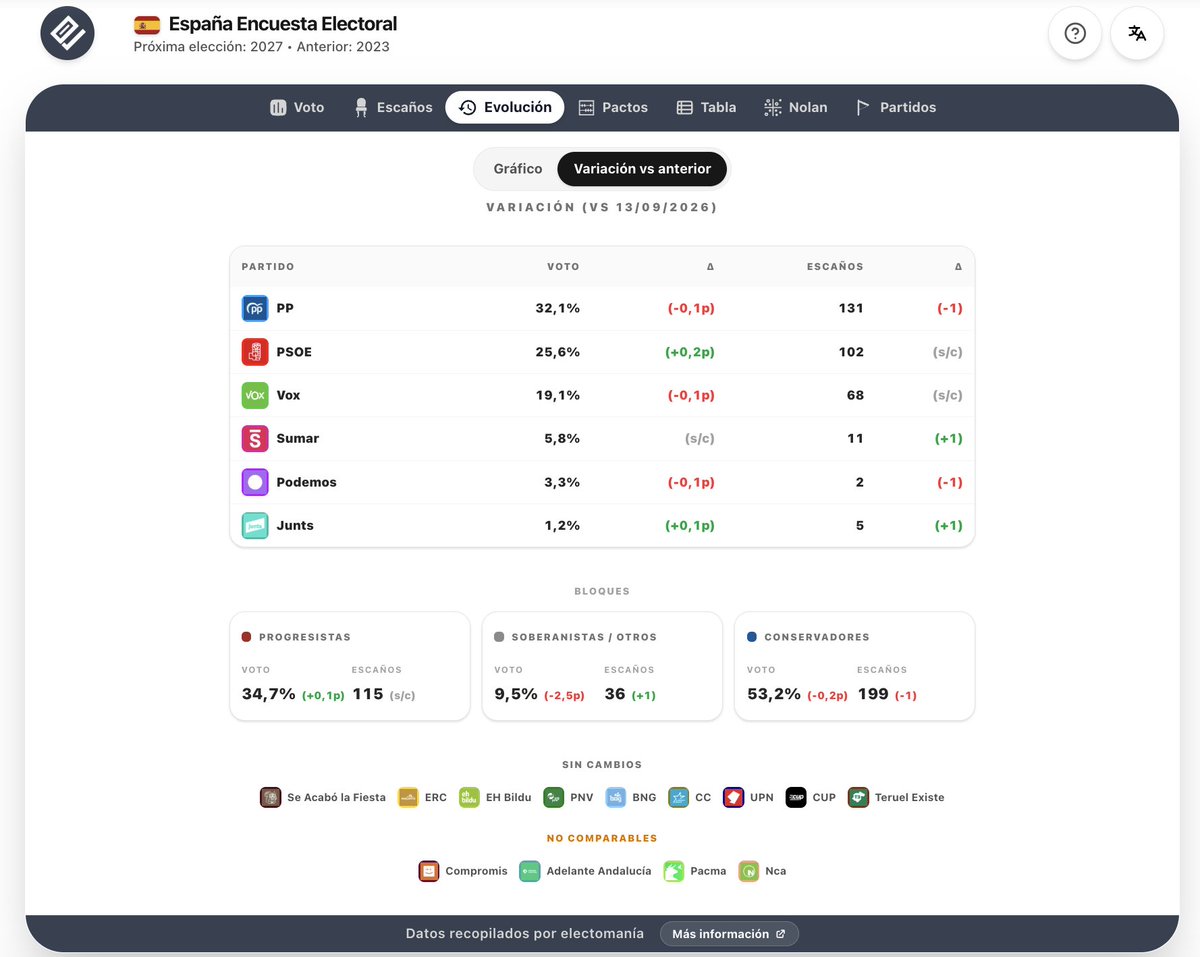Open the Pactos tab
Viewport: 1200px width, 957px height.
point(613,107)
